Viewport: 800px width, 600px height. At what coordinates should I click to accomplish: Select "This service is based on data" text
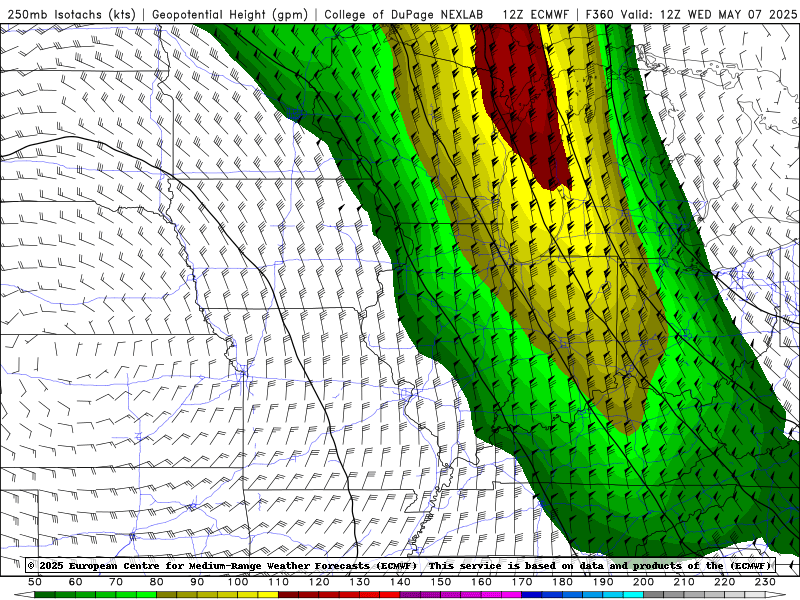pyautogui.click(x=514, y=566)
